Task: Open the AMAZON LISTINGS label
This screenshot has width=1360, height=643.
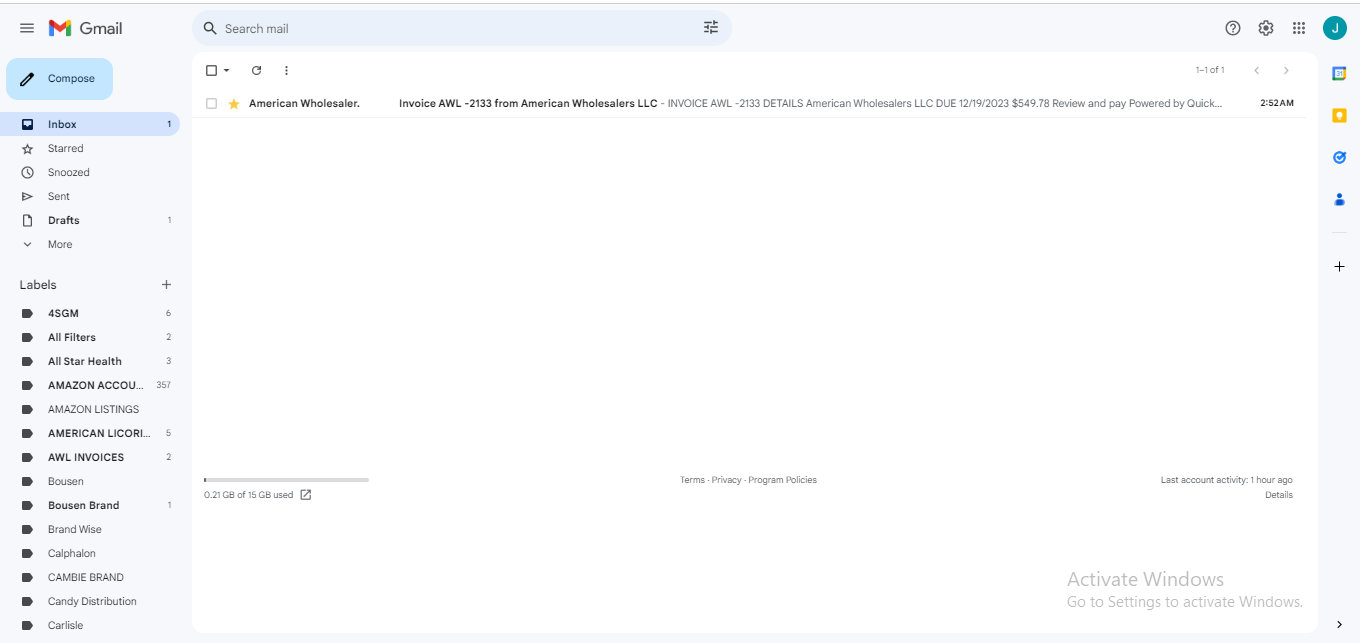Action: pyautogui.click(x=90, y=409)
